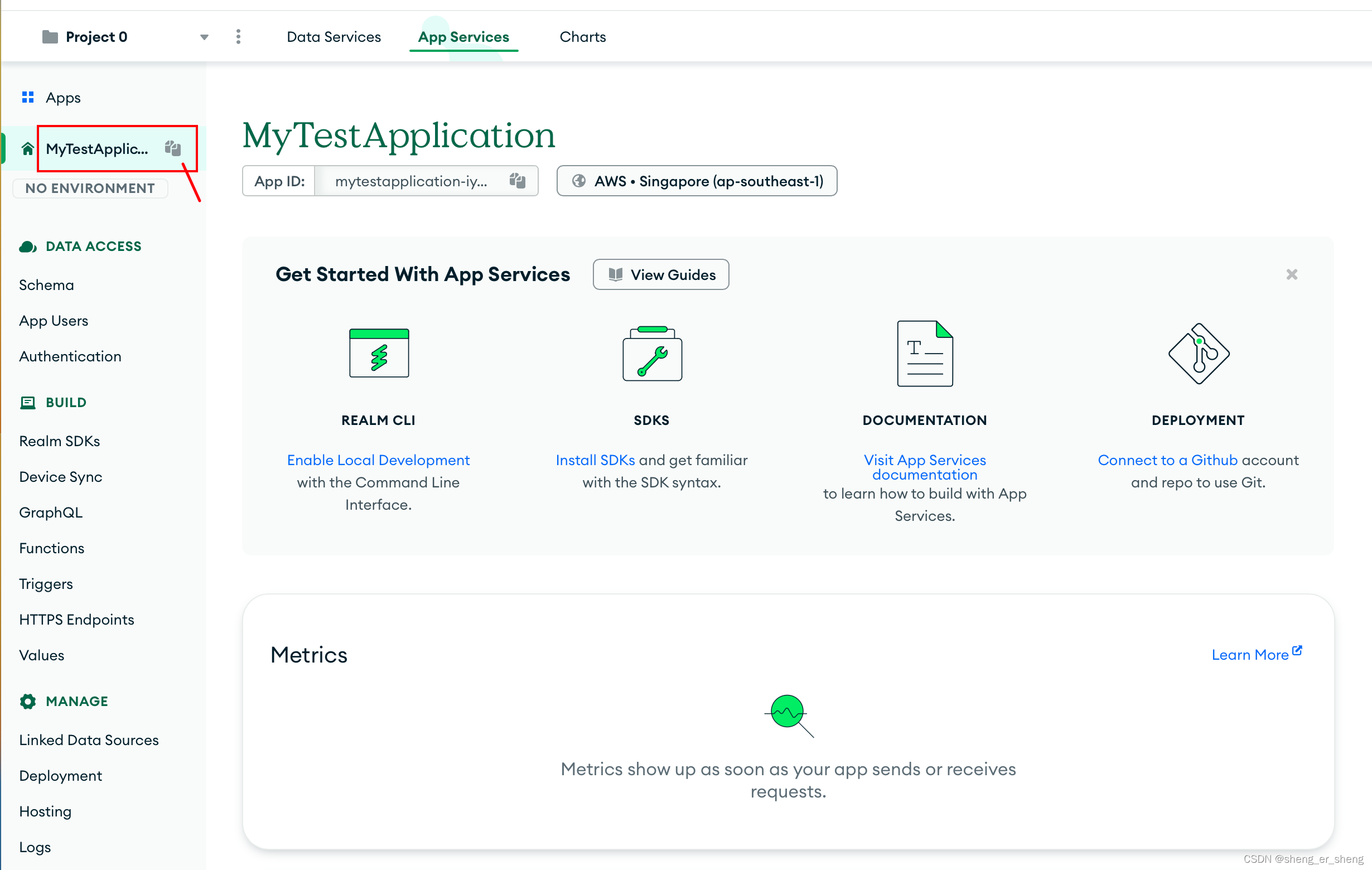The image size is (1372, 870).
Task: Open Functions page
Action: pos(51,548)
